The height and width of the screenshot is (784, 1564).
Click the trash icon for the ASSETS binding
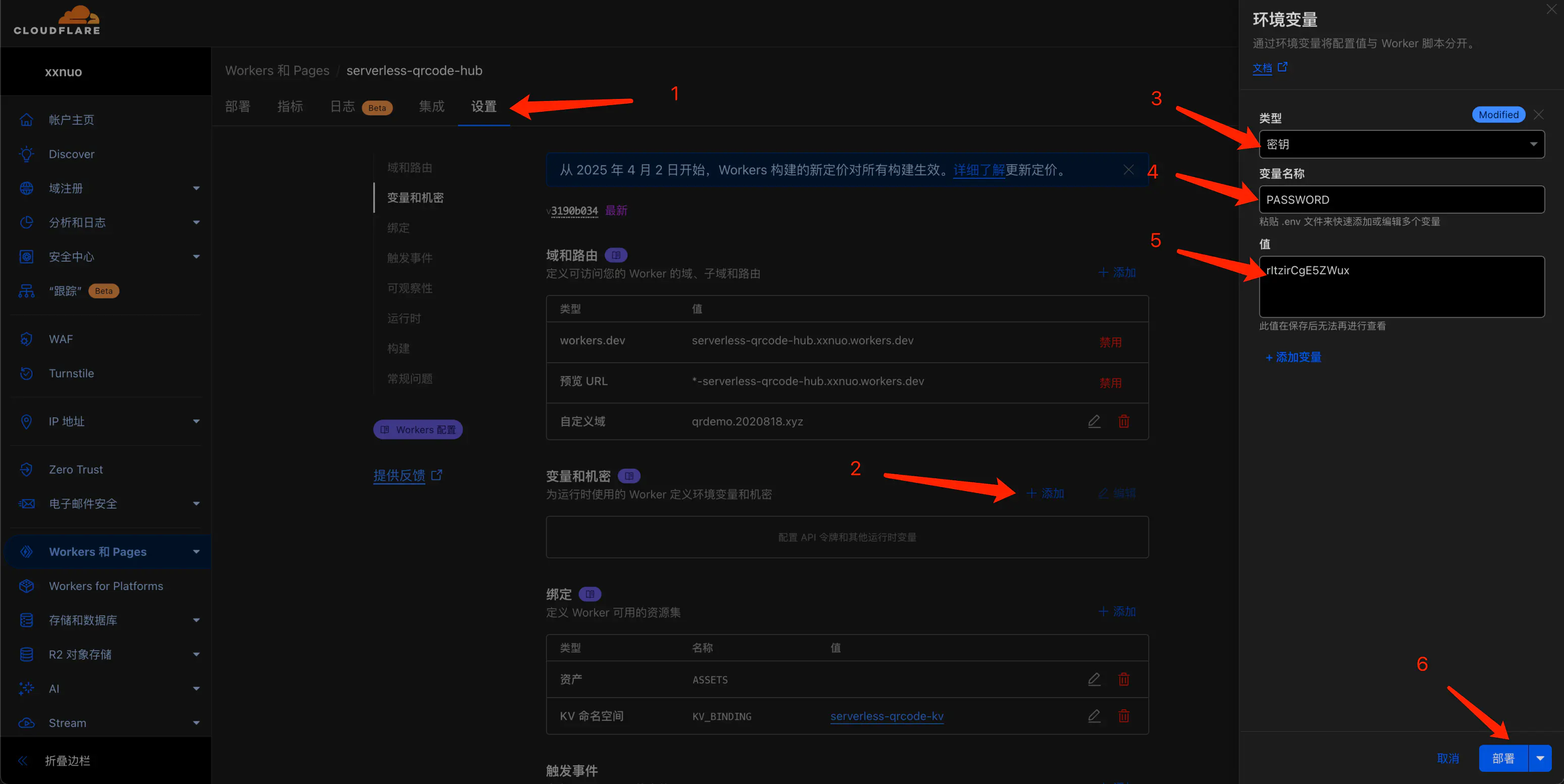[x=1124, y=679]
